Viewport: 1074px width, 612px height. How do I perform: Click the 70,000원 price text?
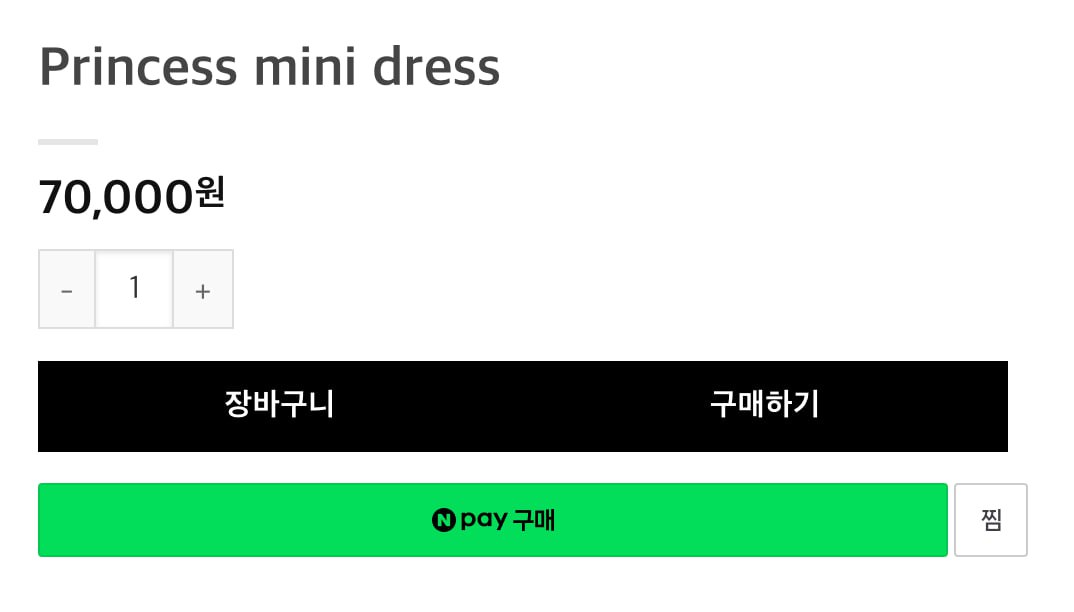click(131, 196)
